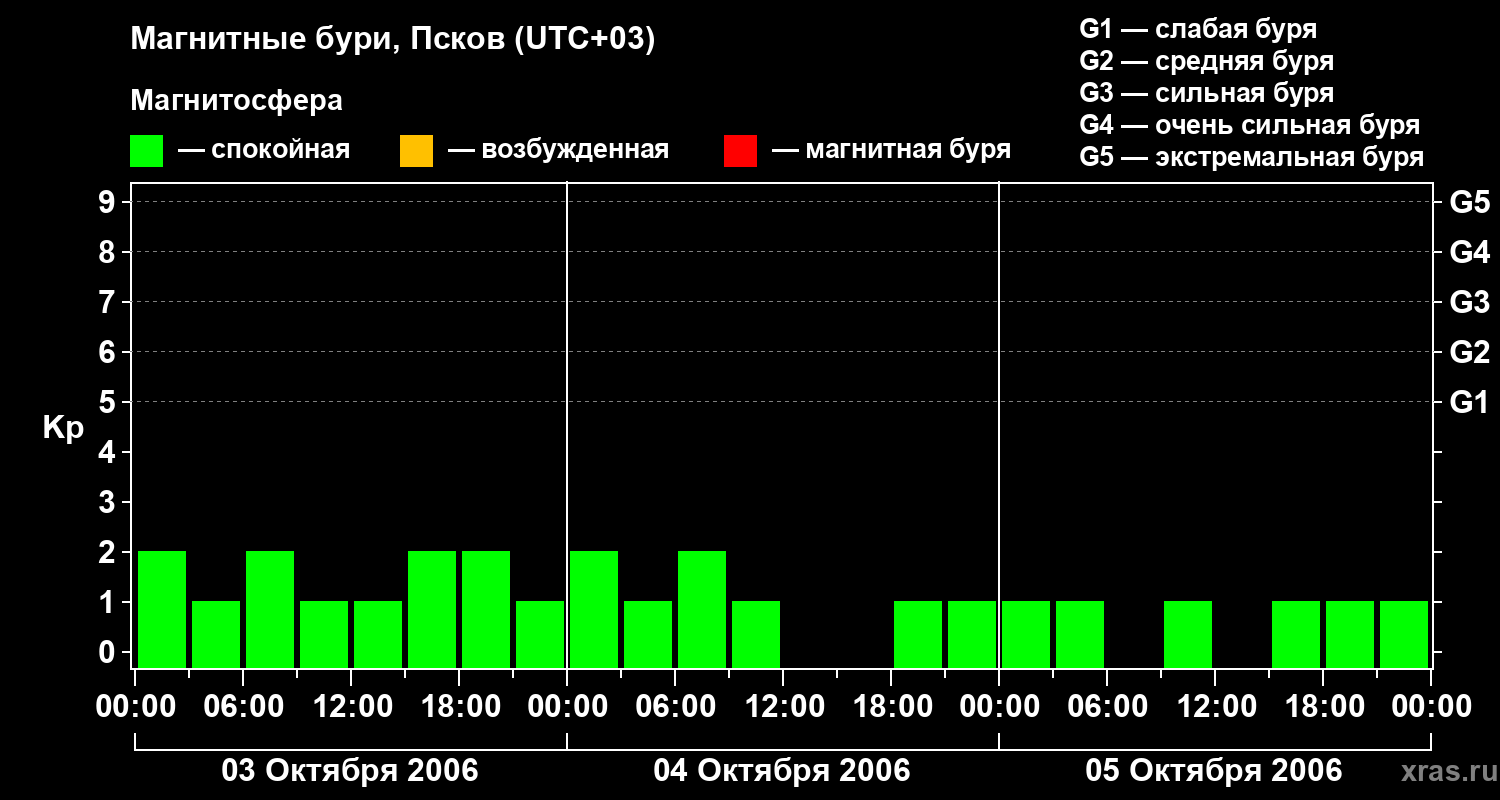Click 'G5 — экстремальная буря' legend line

tap(1252, 157)
